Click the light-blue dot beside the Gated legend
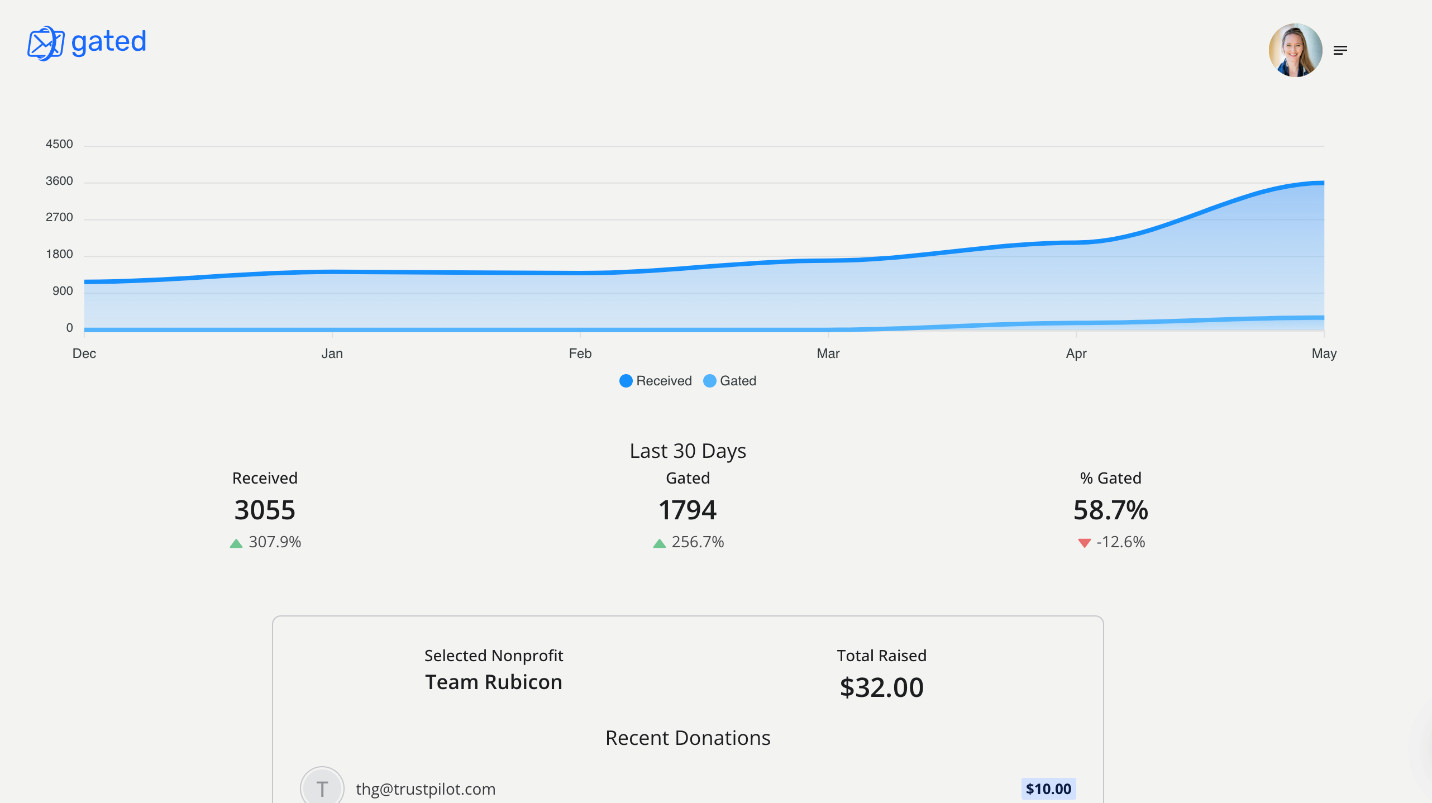This screenshot has height=803, width=1432. pyautogui.click(x=708, y=380)
